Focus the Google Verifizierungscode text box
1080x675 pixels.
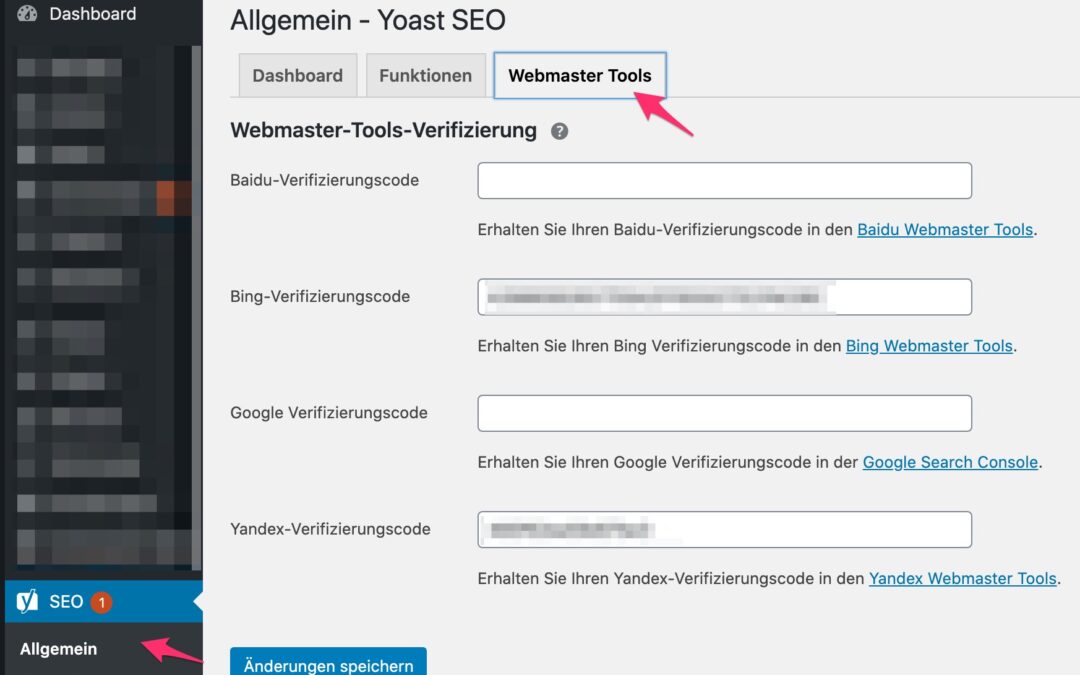click(724, 413)
